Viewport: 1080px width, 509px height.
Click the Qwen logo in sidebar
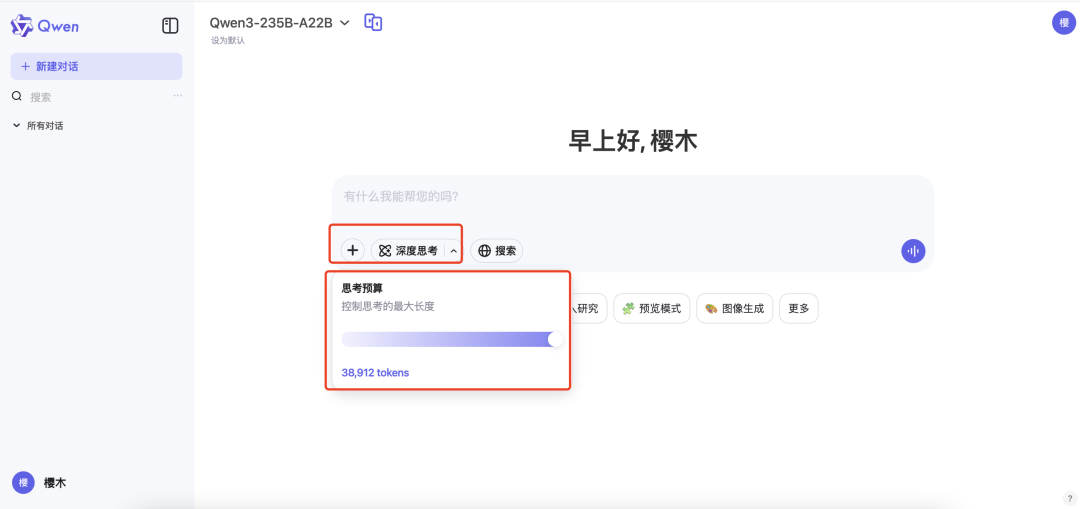45,26
